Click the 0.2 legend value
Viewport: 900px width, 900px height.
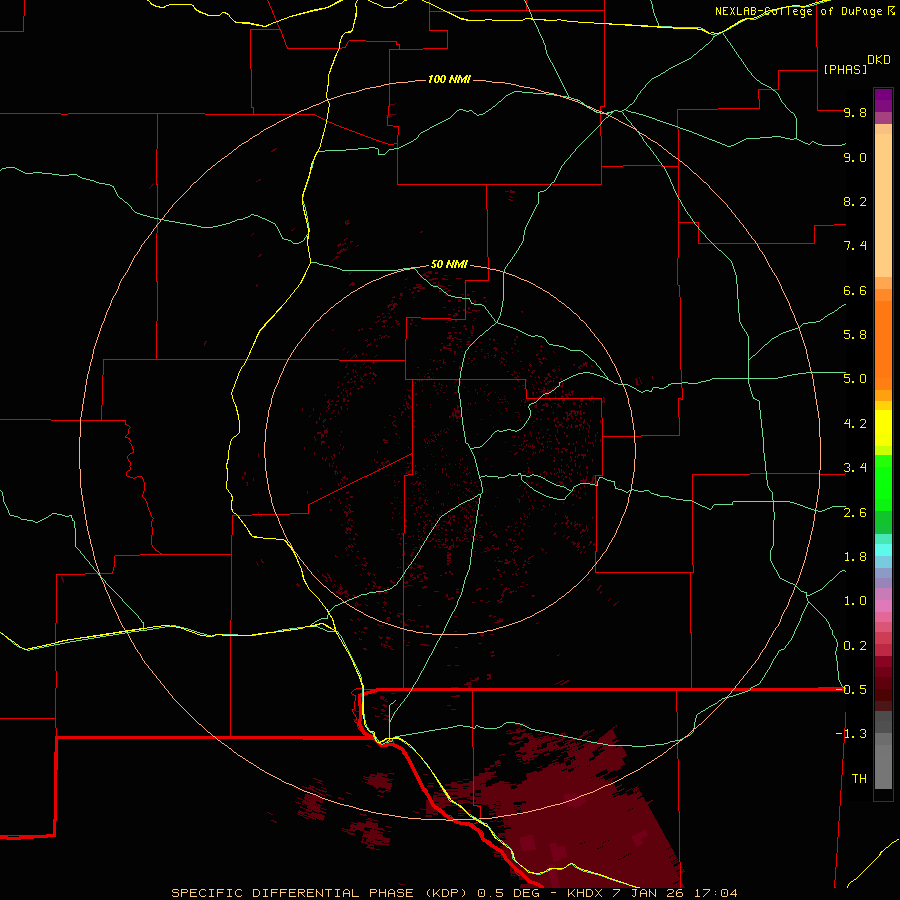[855, 646]
